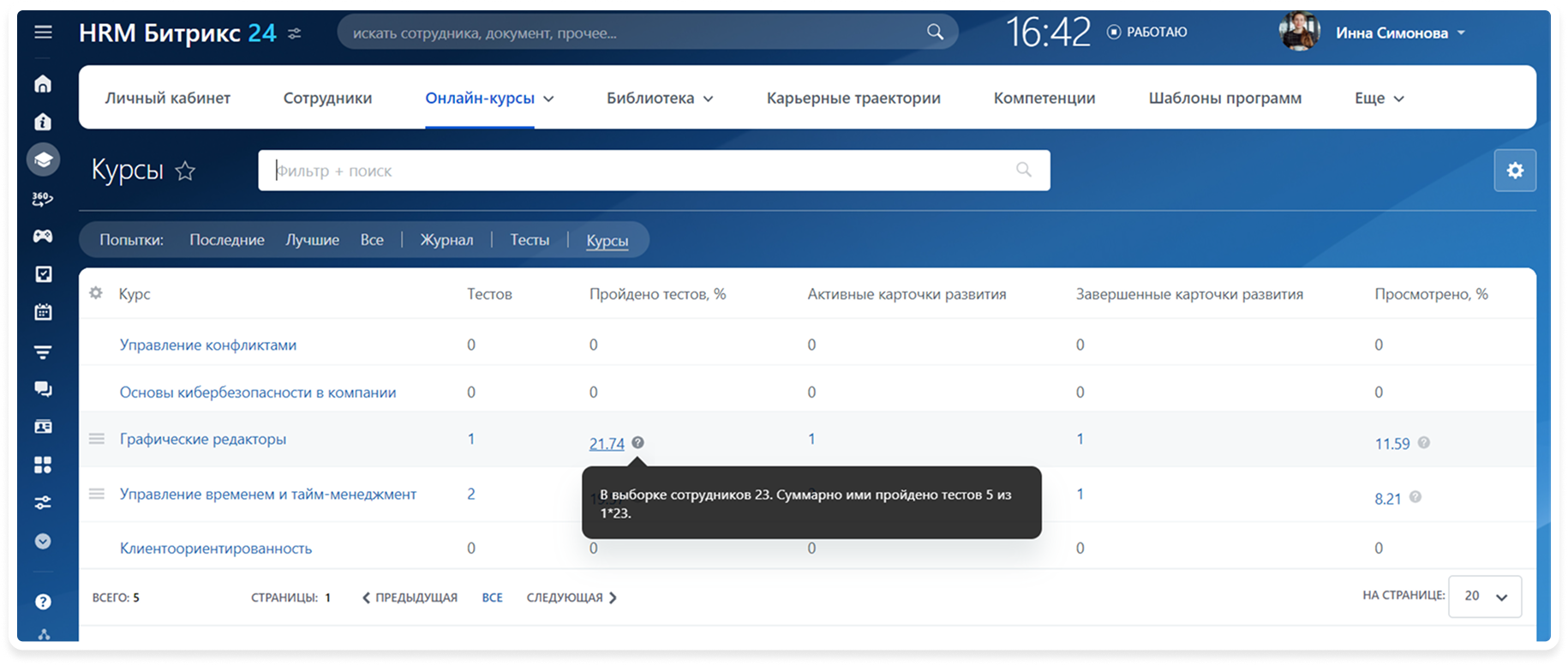Go to Карьерные траектории menu item
Viewport: 1568px width, 666px height.
[853, 99]
